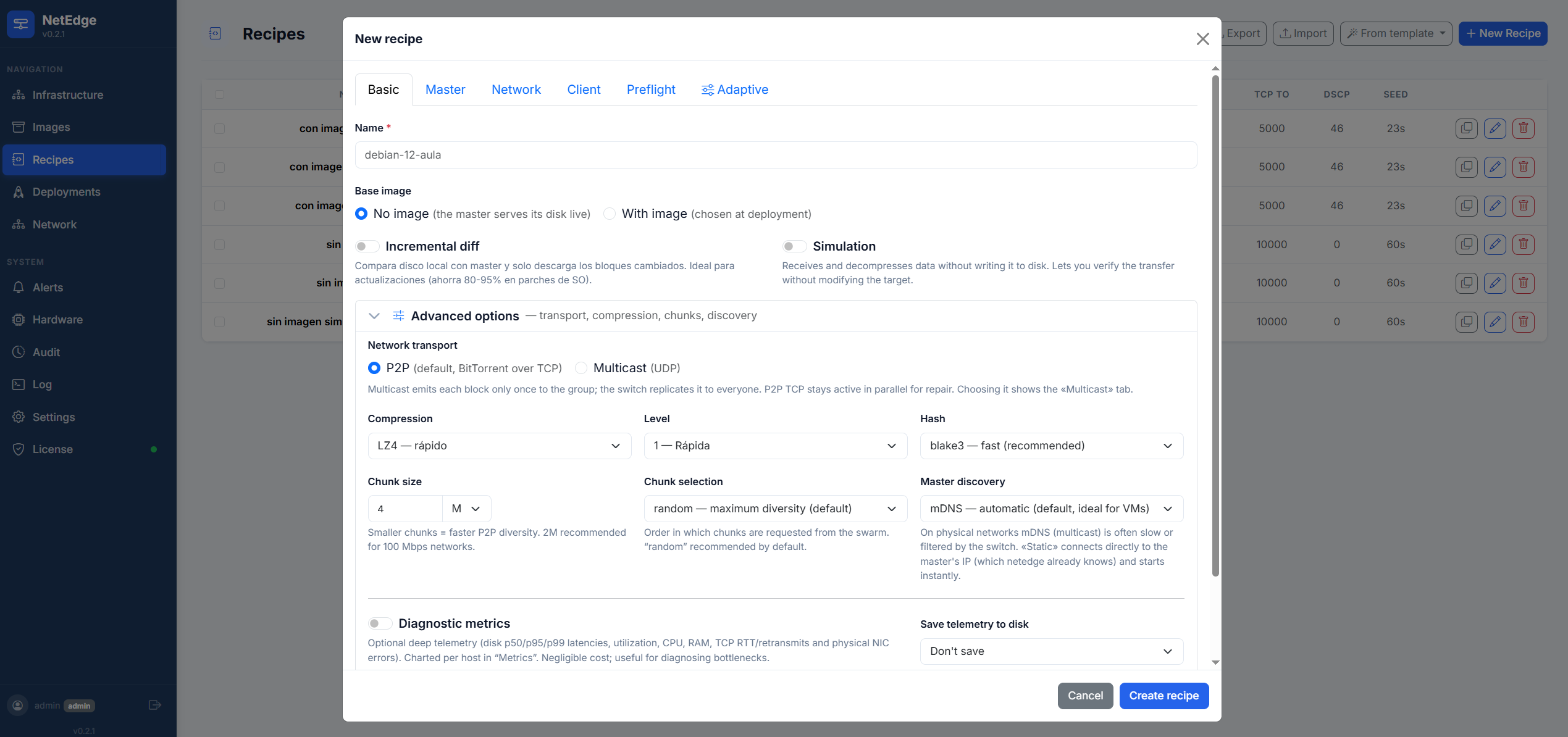The height and width of the screenshot is (737, 1568).
Task: Open Deployments in the sidebar
Action: pyautogui.click(x=85, y=192)
